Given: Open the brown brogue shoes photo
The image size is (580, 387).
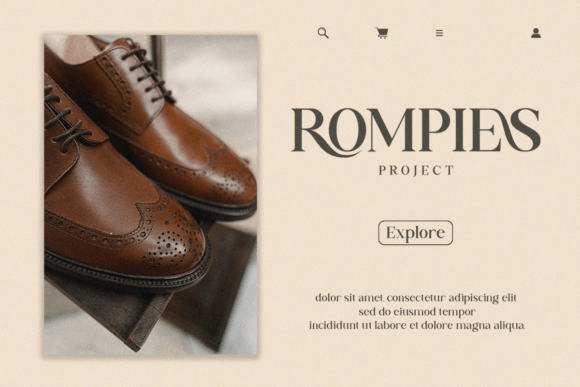Looking at the screenshot, I should point(151,195).
